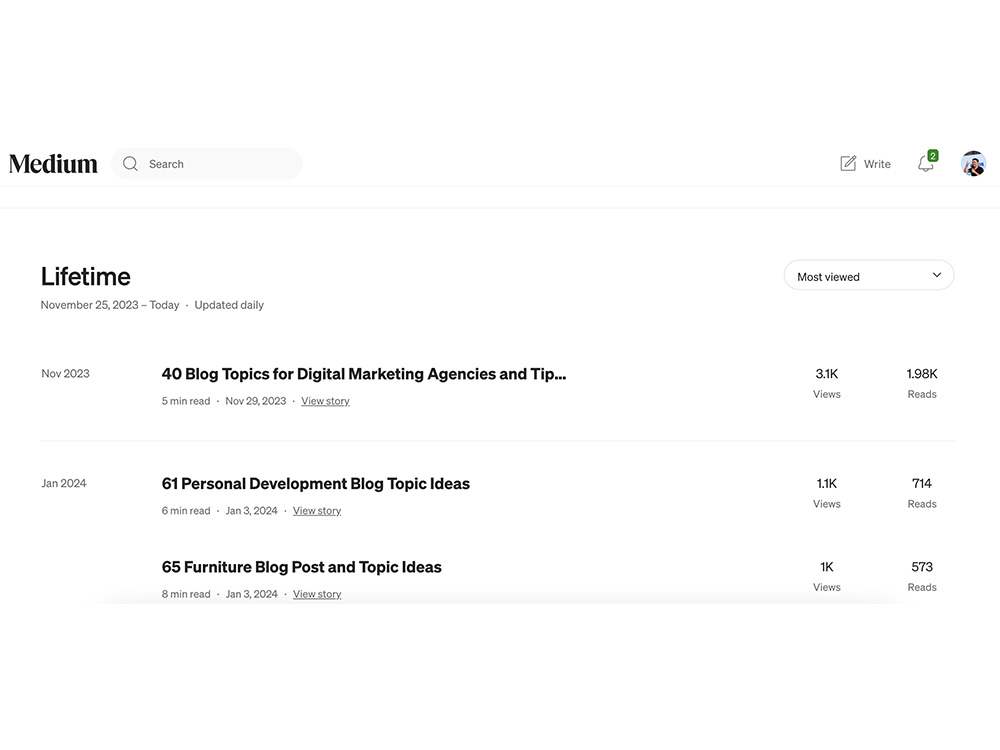Click the 1K Views stat for Furniture story
This screenshot has height=750, width=1000.
(827, 577)
